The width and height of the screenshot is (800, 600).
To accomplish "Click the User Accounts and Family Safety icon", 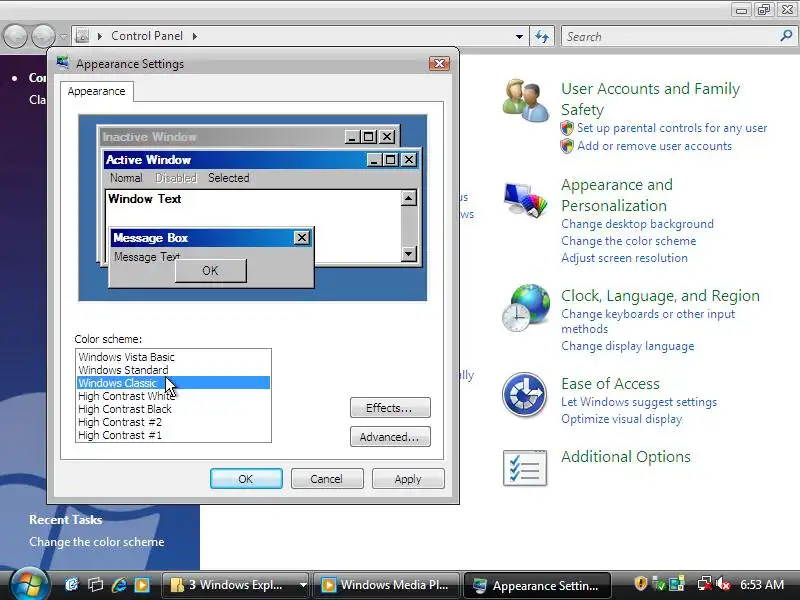I will pyautogui.click(x=525, y=101).
